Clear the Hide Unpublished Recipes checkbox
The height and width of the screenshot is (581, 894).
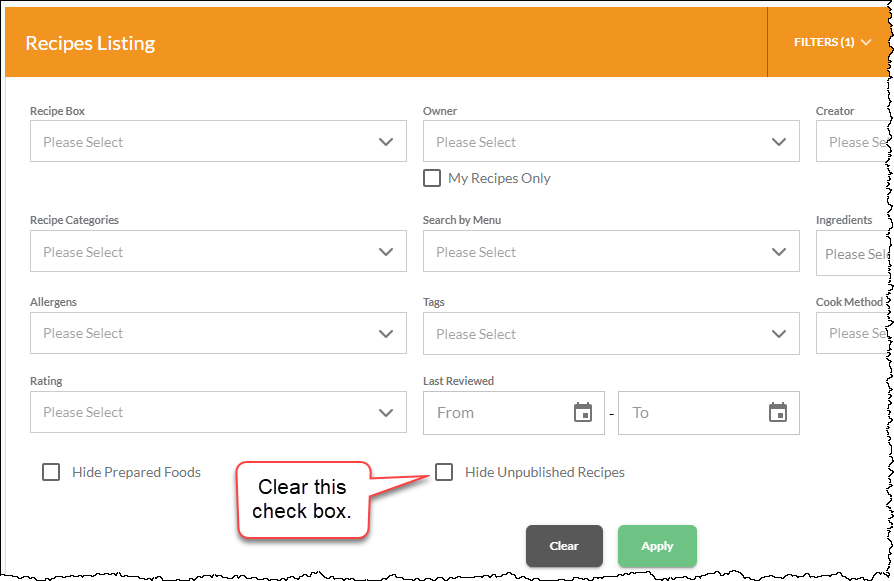444,472
